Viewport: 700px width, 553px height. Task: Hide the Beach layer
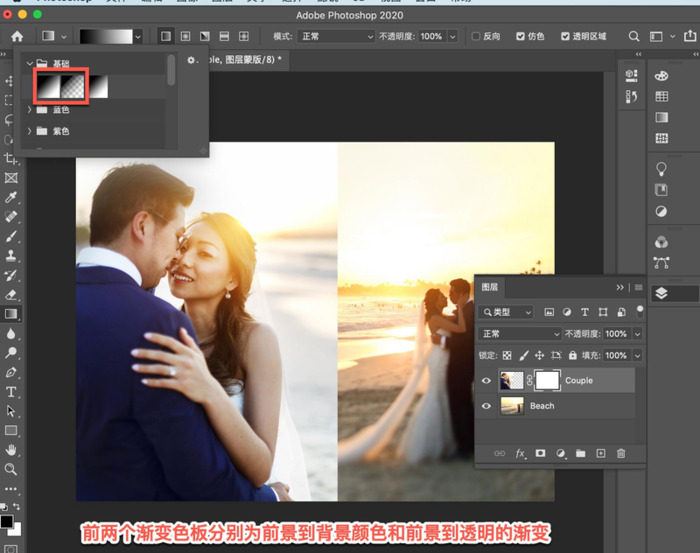coord(488,406)
